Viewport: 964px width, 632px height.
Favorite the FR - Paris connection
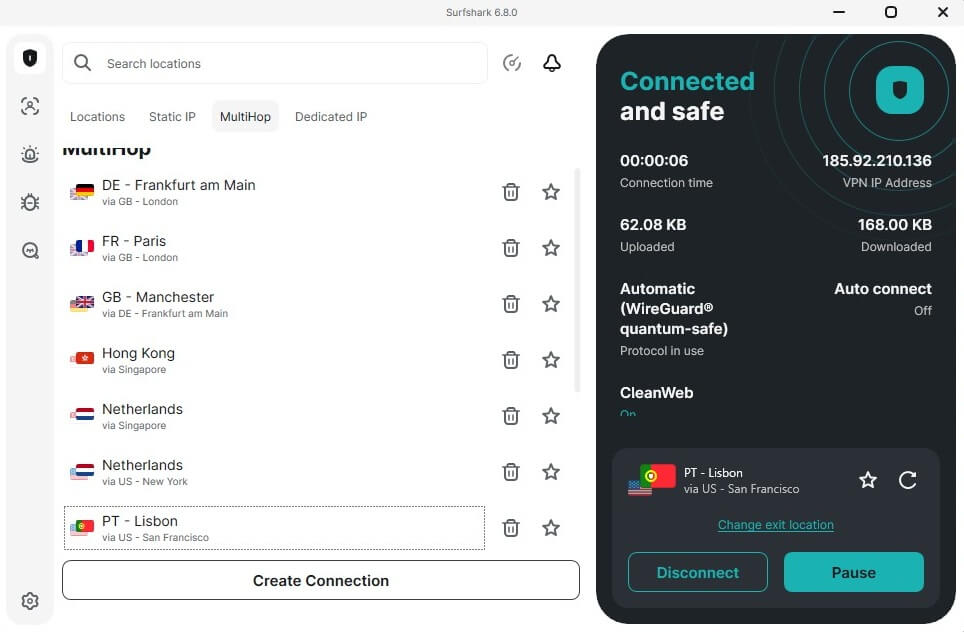(x=551, y=248)
